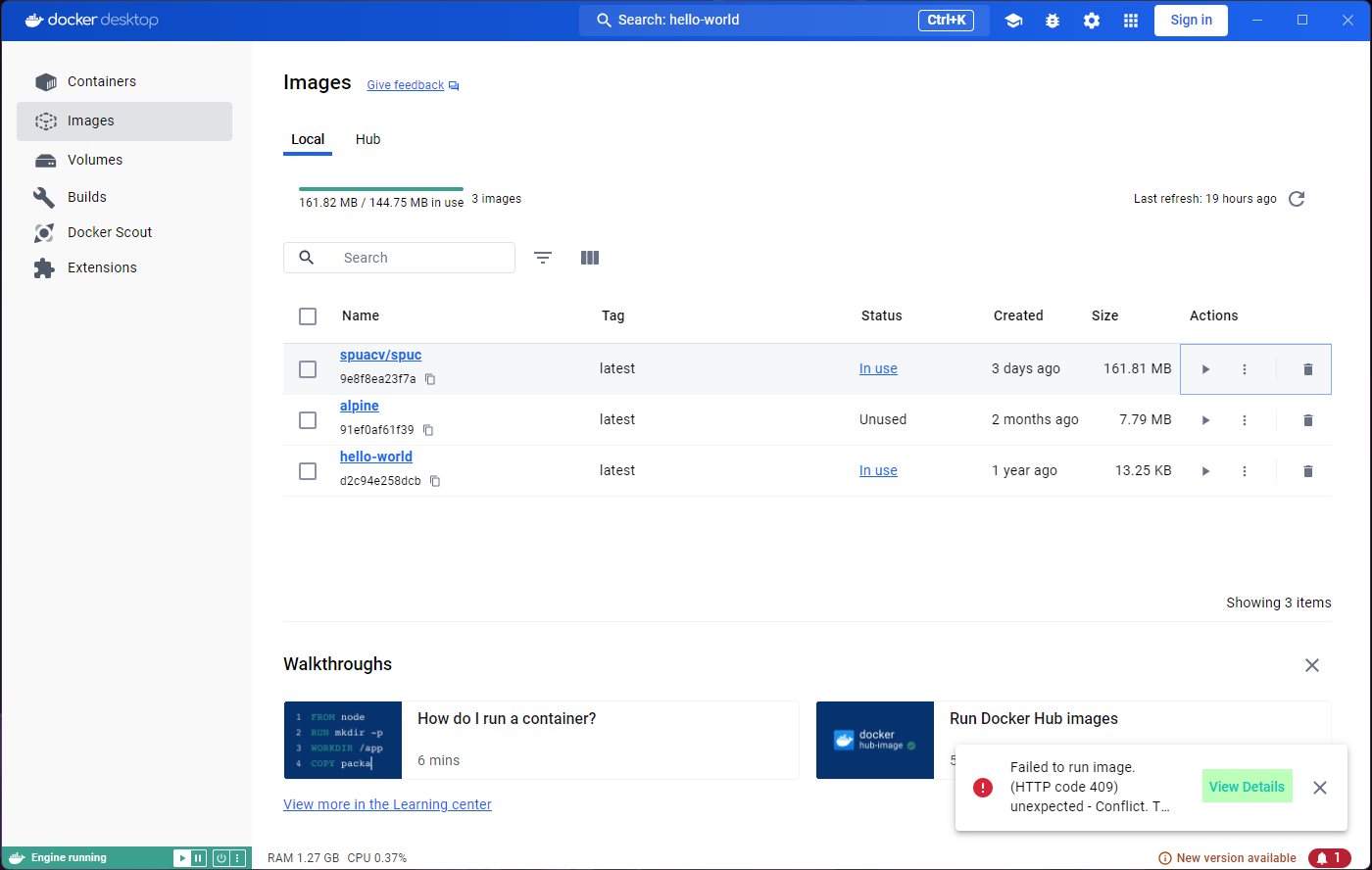Copy the hello-world image ID
This screenshot has width=1372, height=870.
435,481
